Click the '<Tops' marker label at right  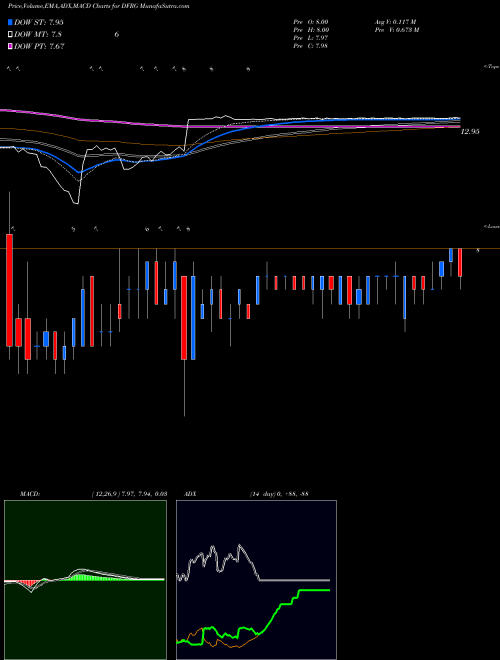[x=492, y=67]
